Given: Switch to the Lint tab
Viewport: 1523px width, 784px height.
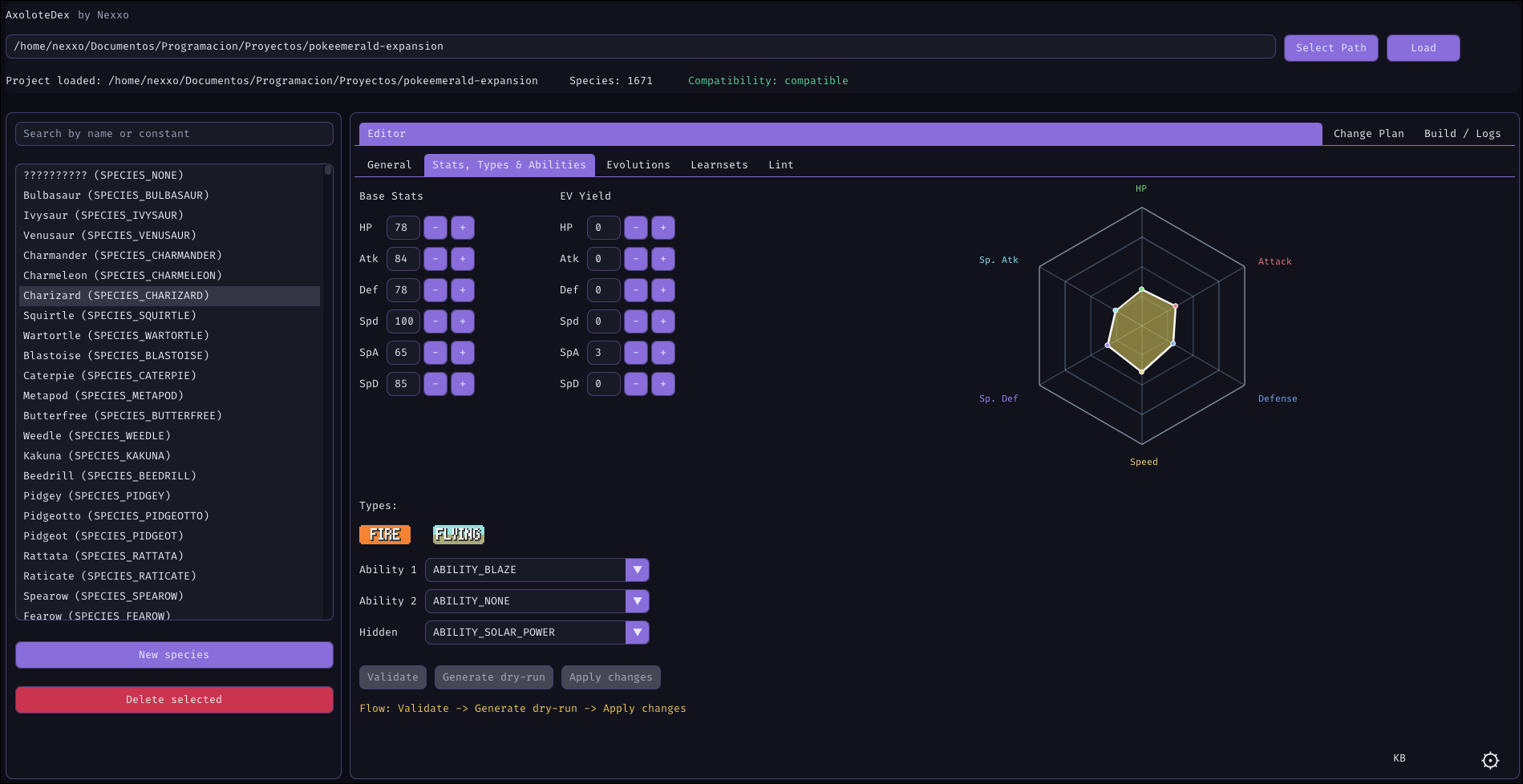Looking at the screenshot, I should pos(781,165).
